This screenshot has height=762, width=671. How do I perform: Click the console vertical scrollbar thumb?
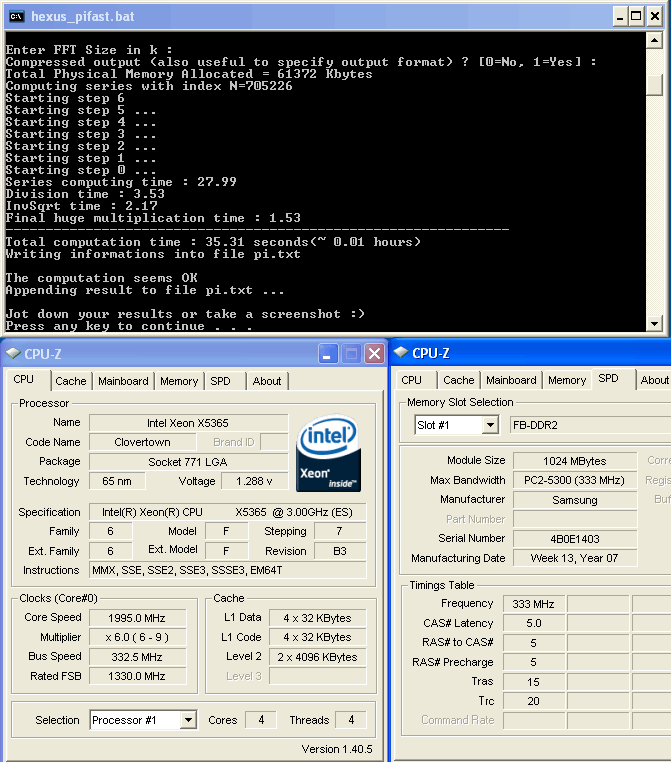point(654,85)
